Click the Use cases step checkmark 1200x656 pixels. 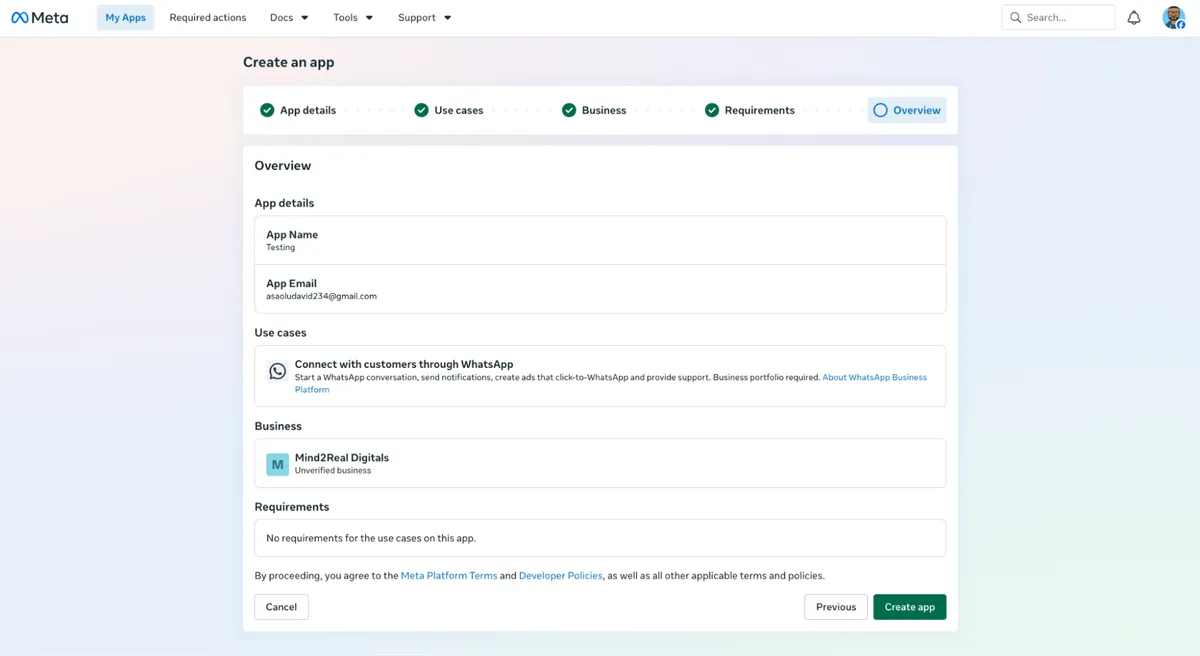[x=421, y=110]
